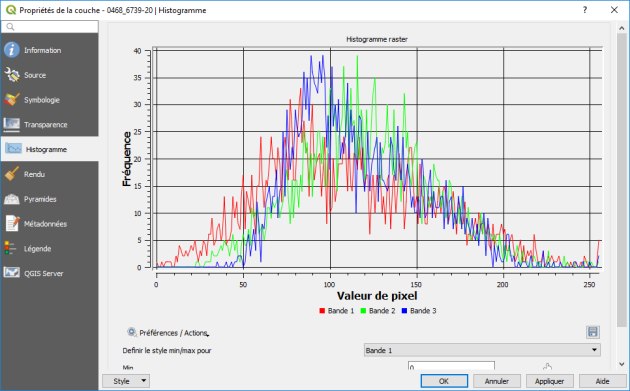
Task: Click the Rendu brush icon
Action: 12,174
